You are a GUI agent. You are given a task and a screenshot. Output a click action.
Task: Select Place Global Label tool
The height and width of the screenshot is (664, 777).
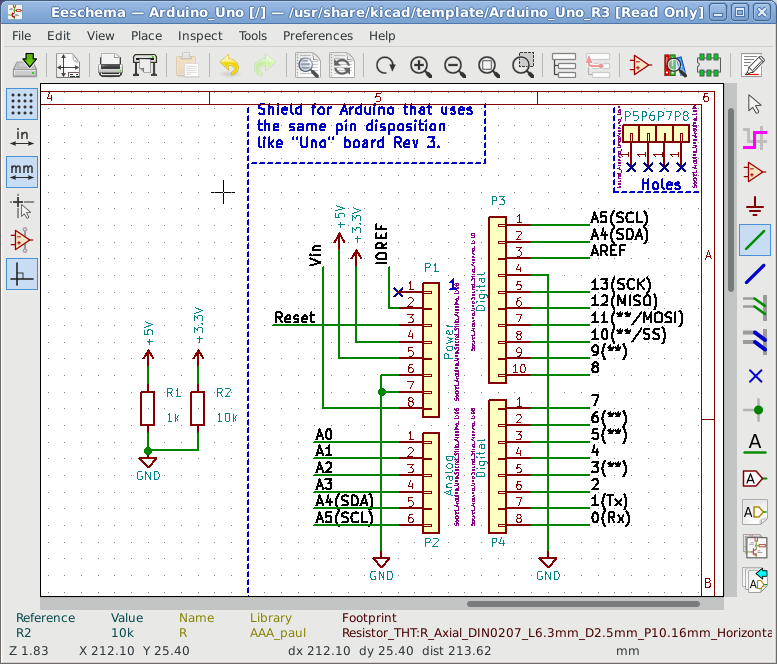(x=755, y=479)
